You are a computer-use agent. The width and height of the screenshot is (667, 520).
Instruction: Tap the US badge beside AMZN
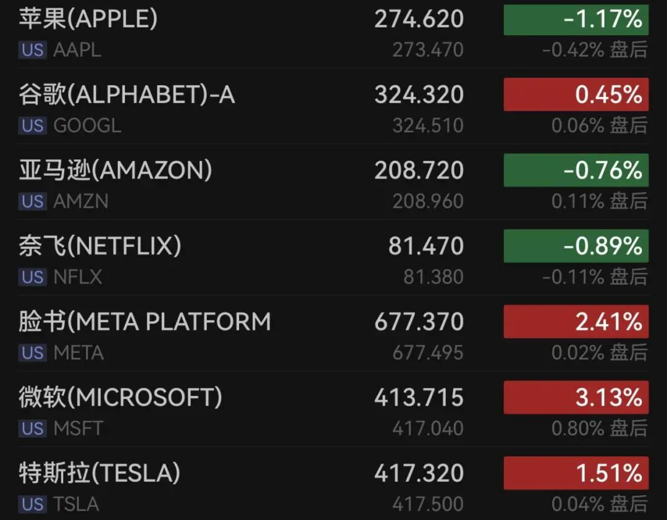coord(32,201)
